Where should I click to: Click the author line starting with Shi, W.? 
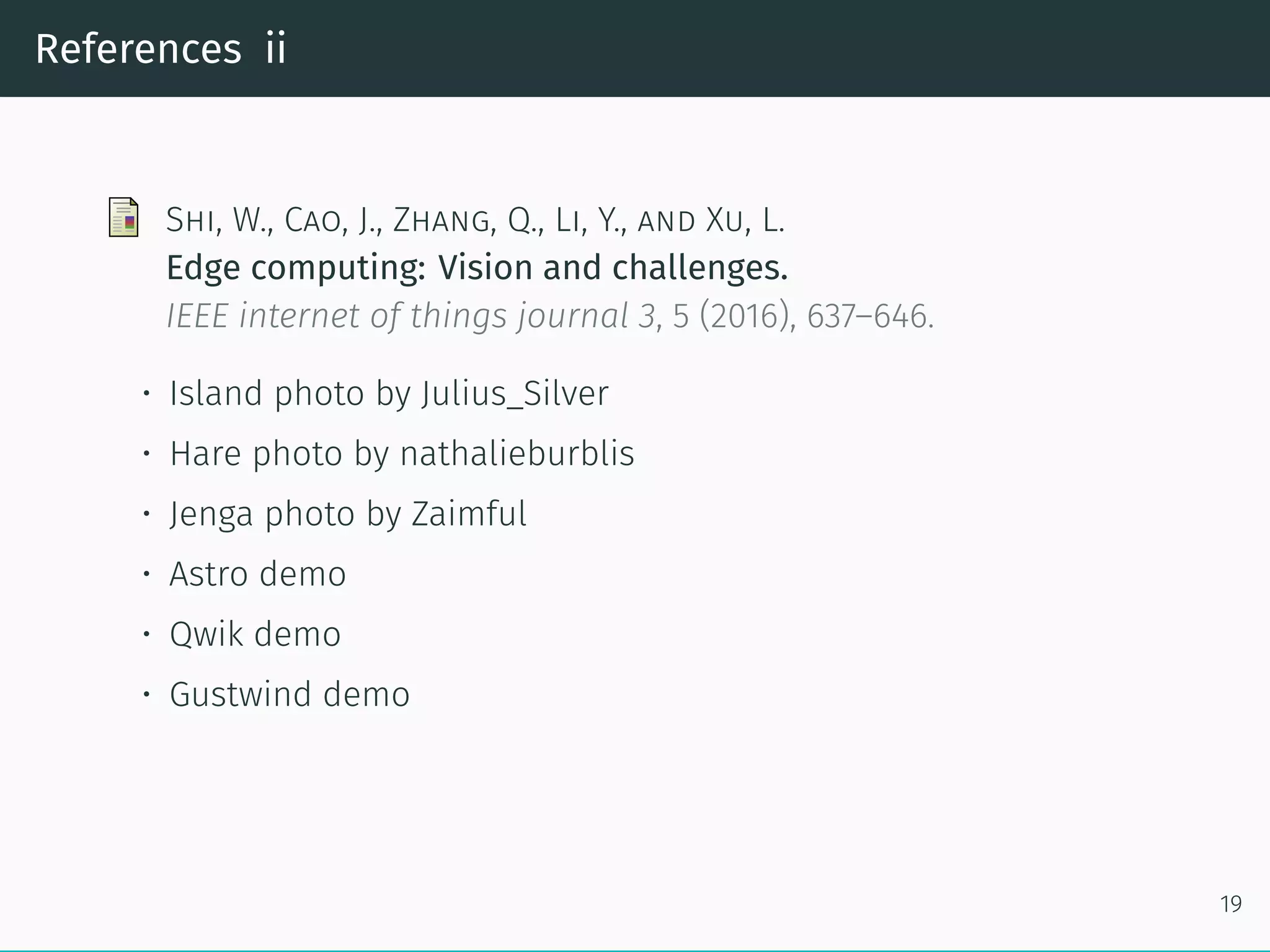click(x=475, y=221)
